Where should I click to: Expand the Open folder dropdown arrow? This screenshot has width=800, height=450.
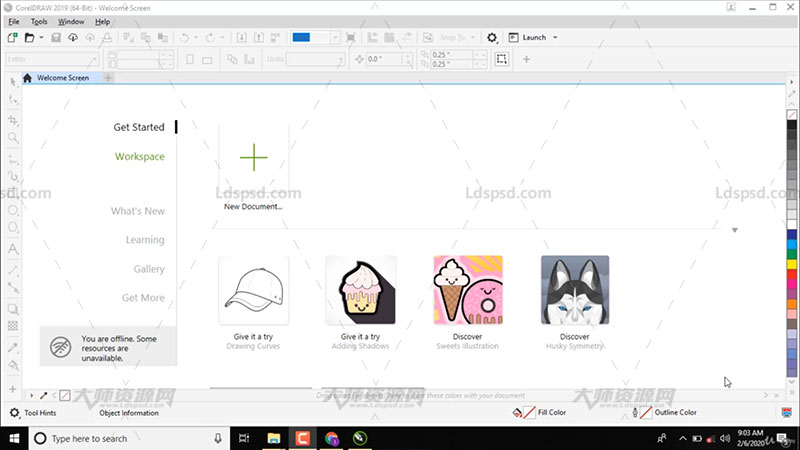[41, 37]
